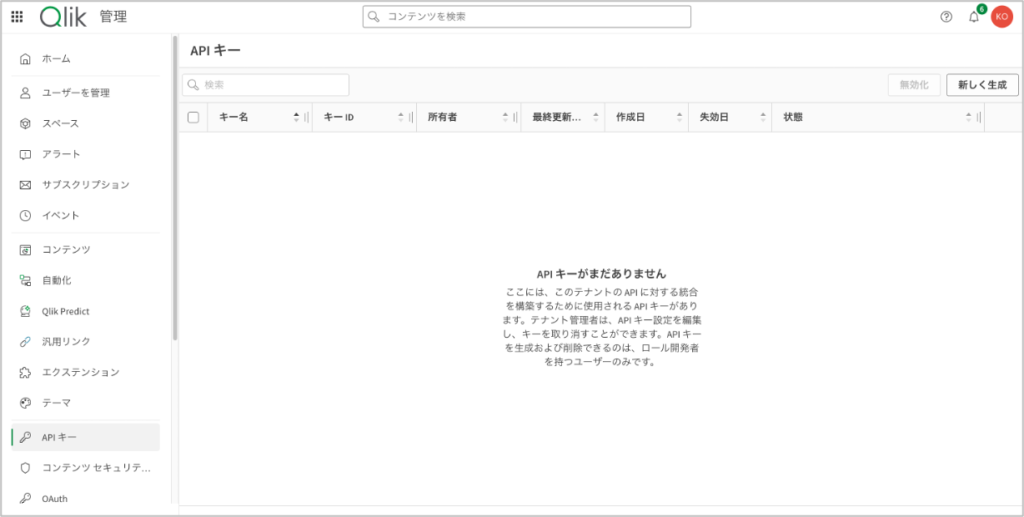The image size is (1024, 517).
Task: Sort by the 所有者 column arrows
Action: click(506, 117)
